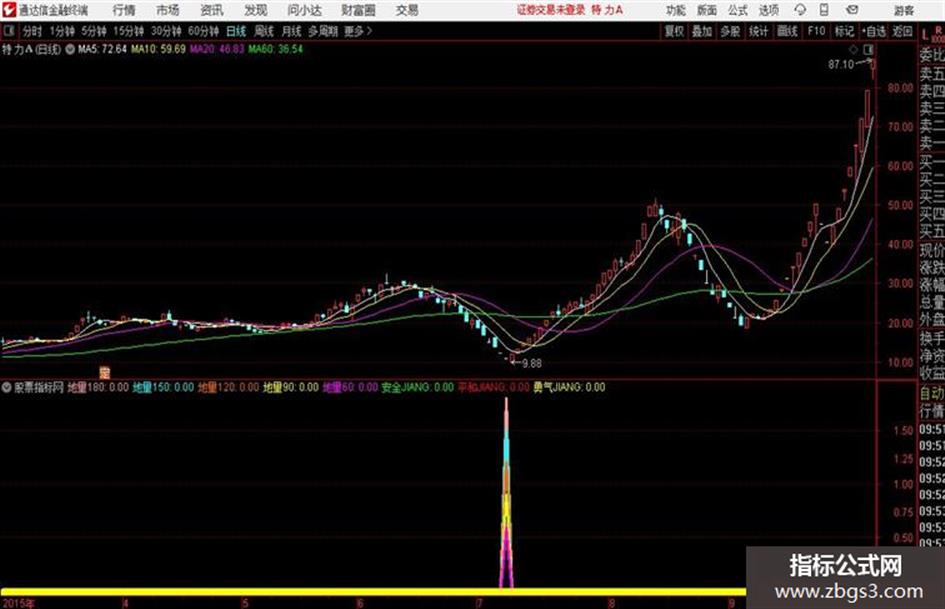
Task: Click the yellow baseline bar in the subchart
Action: pos(374,592)
